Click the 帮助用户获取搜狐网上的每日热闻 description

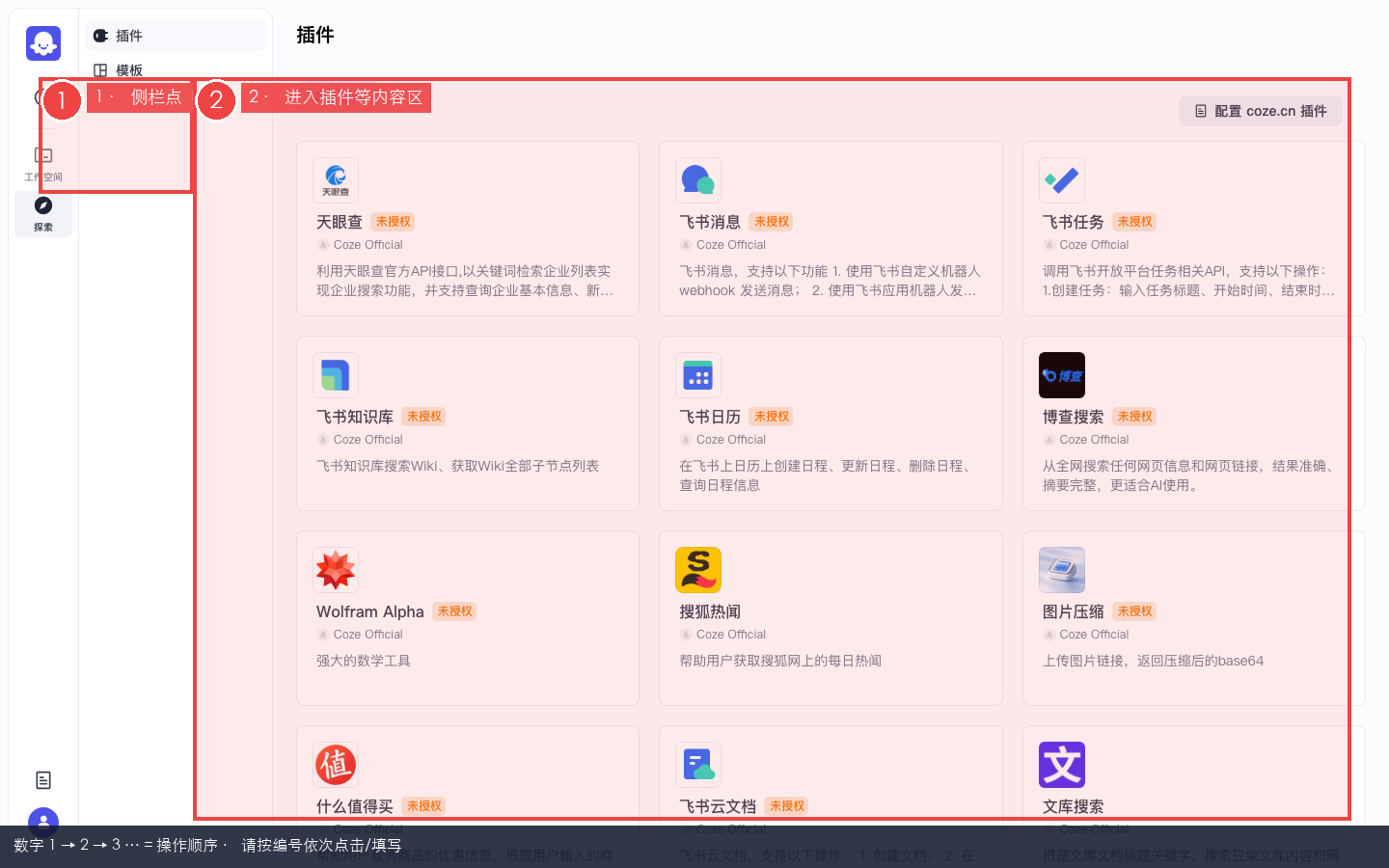[x=780, y=661]
